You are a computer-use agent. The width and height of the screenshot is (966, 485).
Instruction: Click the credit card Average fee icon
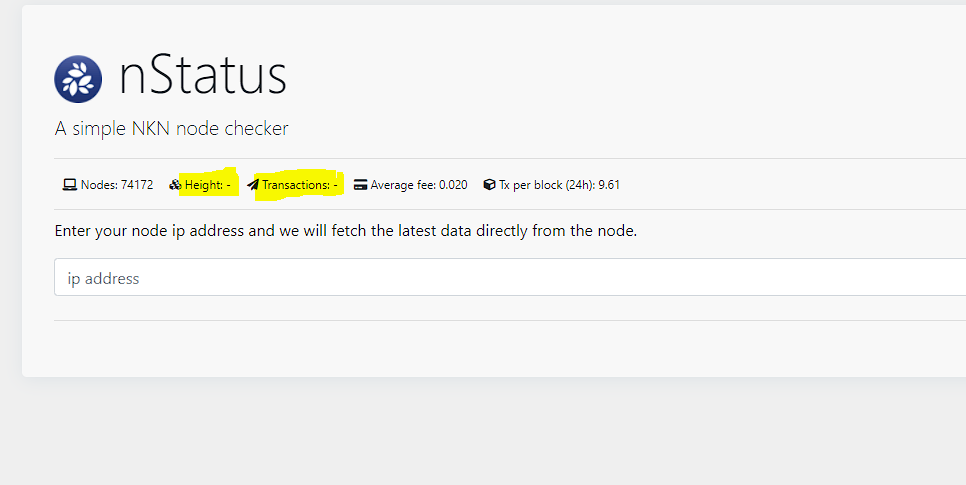click(360, 185)
